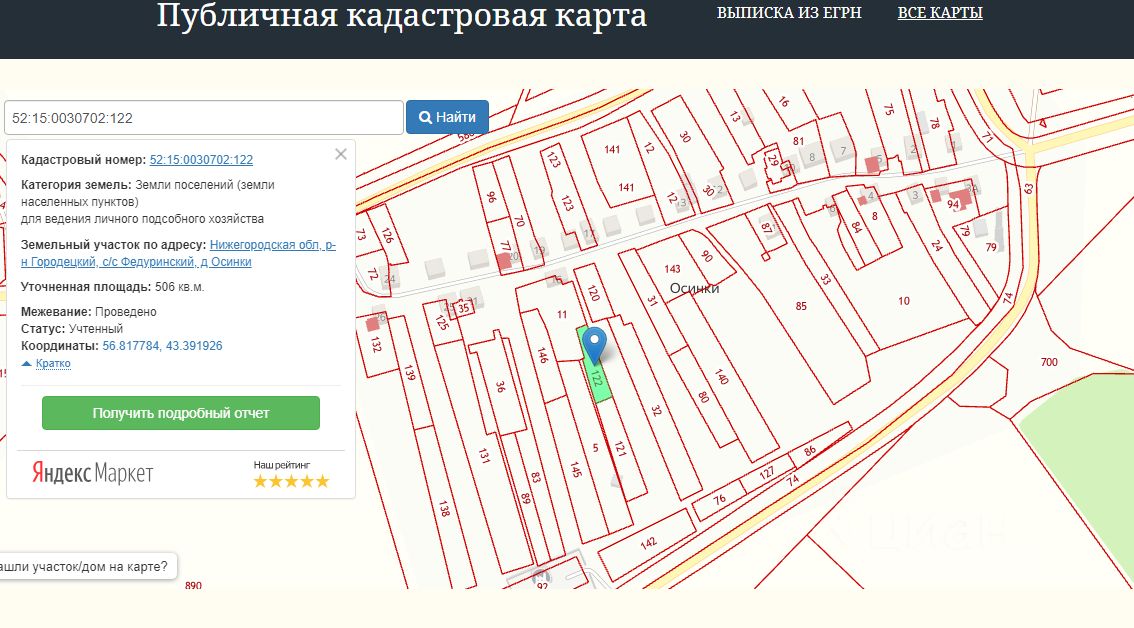Select parcel 140 on the map
Image resolution: width=1134 pixels, height=628 pixels.
[x=721, y=376]
